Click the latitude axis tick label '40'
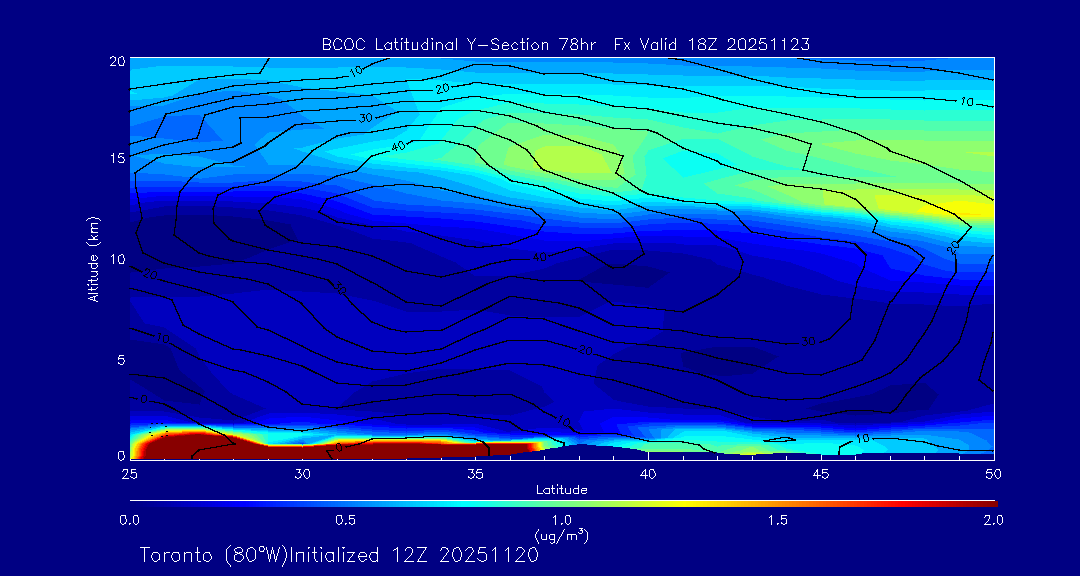This screenshot has height=576, width=1080. click(648, 473)
